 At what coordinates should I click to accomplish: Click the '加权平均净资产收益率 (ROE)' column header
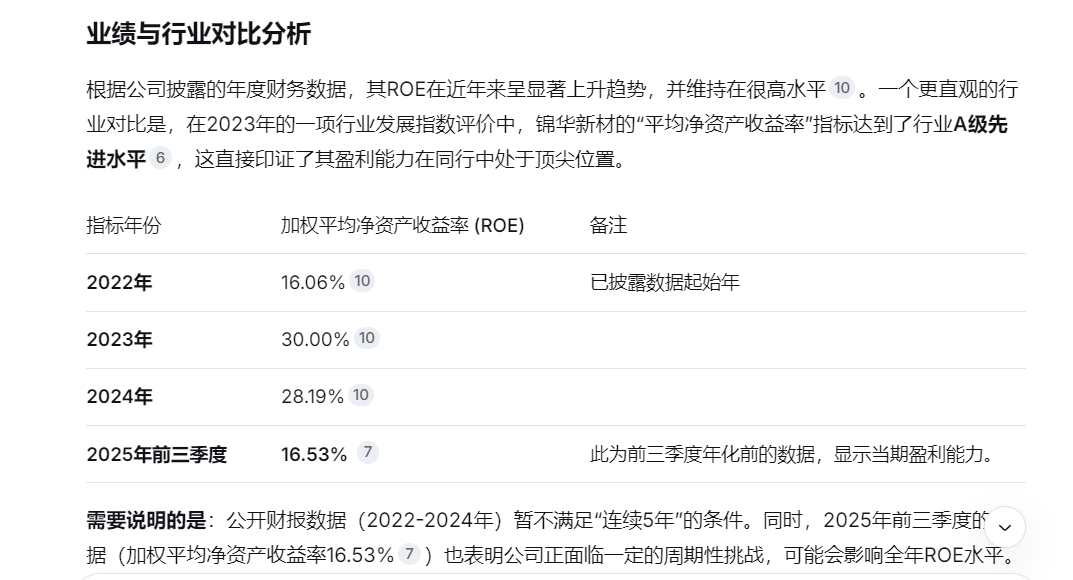coord(402,225)
